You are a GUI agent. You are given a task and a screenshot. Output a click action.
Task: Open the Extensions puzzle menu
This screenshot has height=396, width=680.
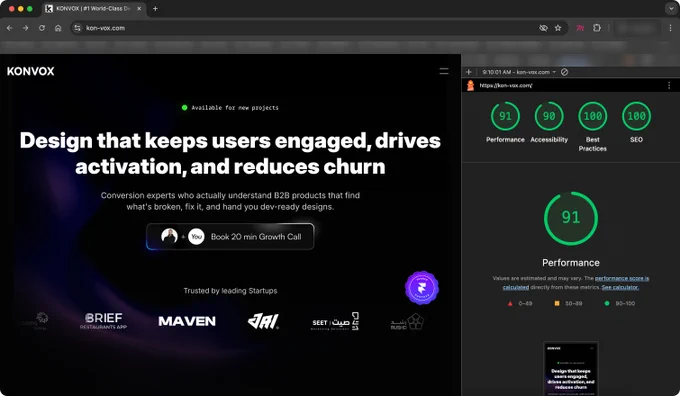coord(597,28)
